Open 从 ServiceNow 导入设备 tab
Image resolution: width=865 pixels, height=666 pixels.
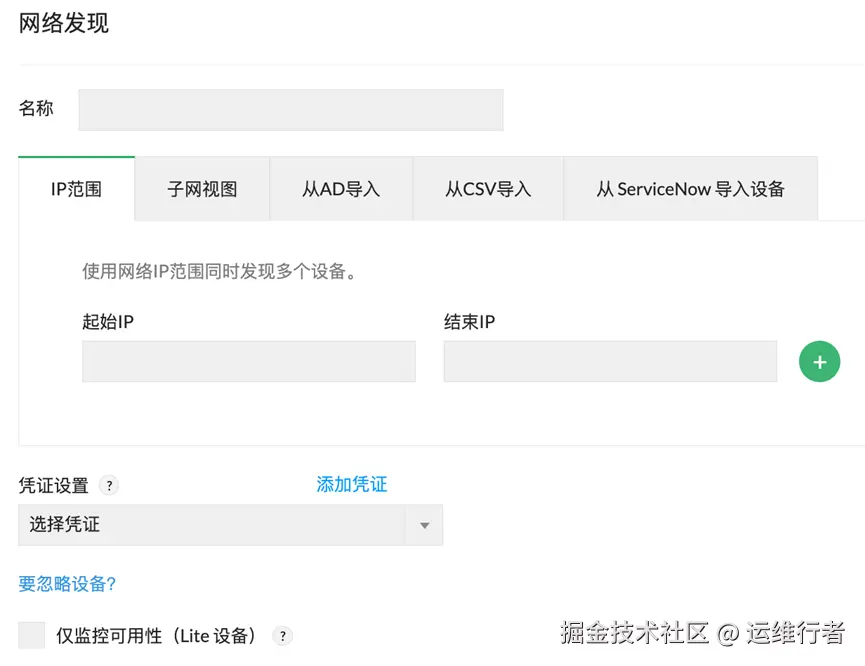tap(690, 189)
